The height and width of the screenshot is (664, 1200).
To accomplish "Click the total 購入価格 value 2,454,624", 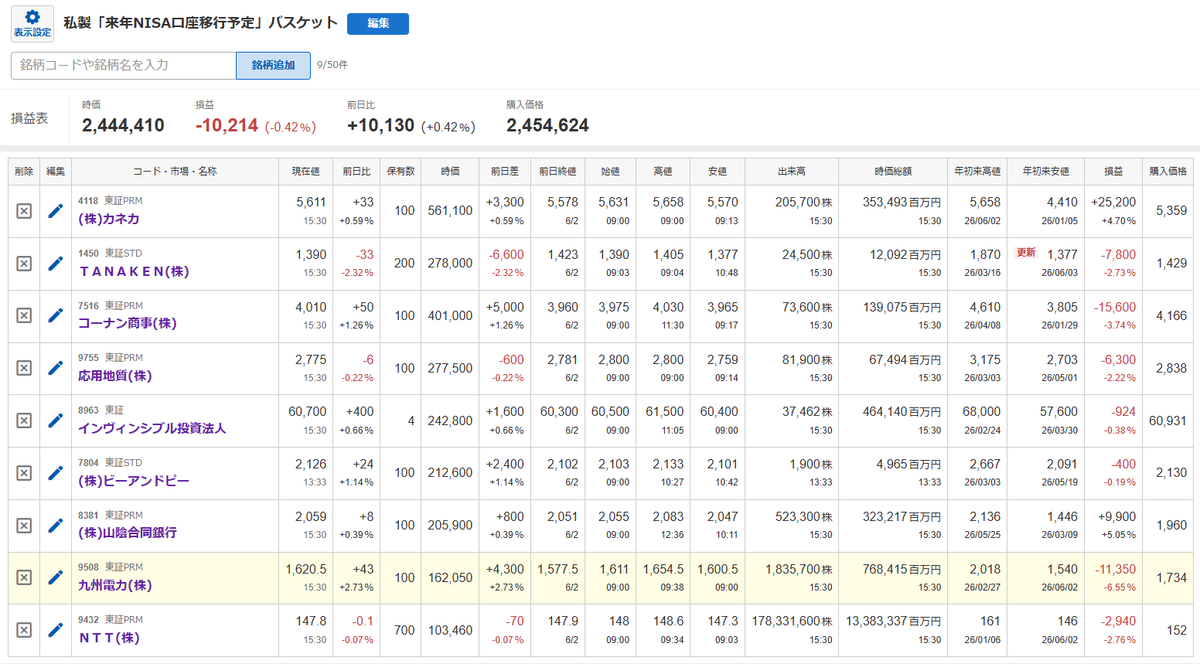I will [x=547, y=125].
